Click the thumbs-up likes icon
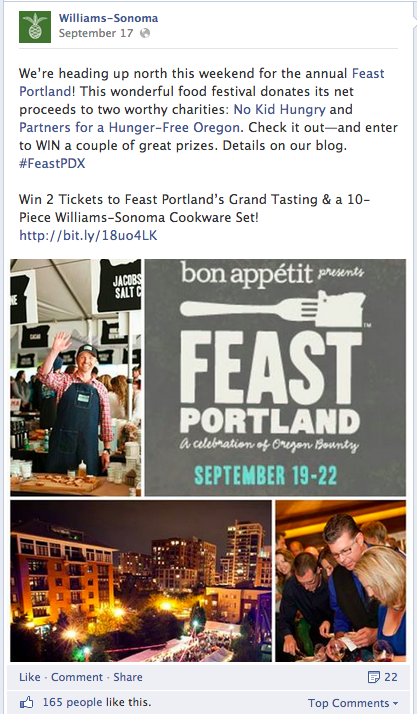The width and height of the screenshot is (417, 714). point(26,703)
